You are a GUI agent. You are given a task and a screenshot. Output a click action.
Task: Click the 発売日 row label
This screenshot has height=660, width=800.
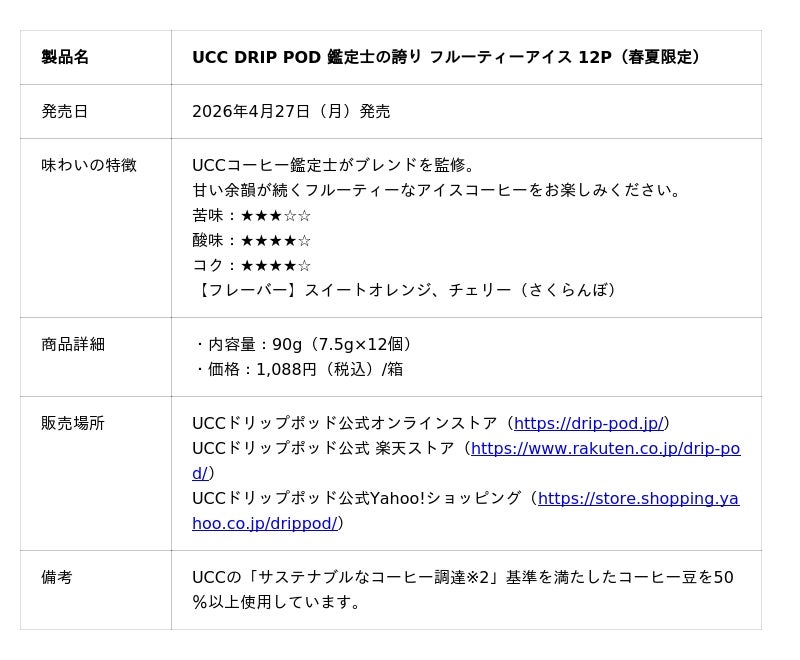point(65,111)
